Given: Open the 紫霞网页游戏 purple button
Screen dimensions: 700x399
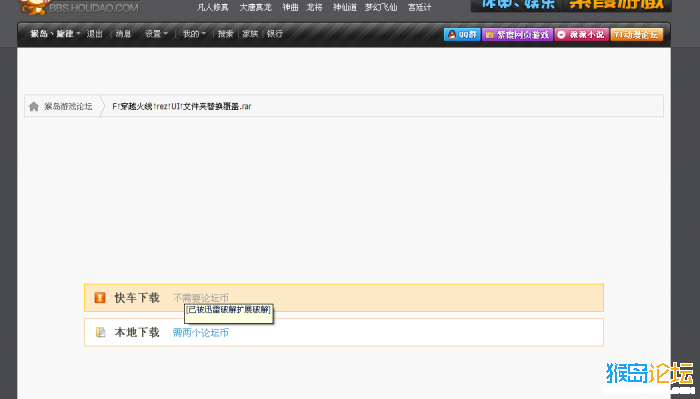Looking at the screenshot, I should (517, 34).
